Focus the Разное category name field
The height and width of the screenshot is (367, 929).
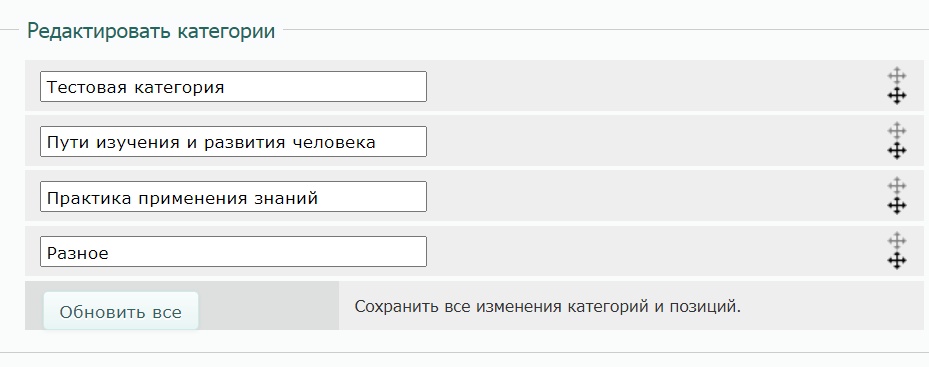233,252
